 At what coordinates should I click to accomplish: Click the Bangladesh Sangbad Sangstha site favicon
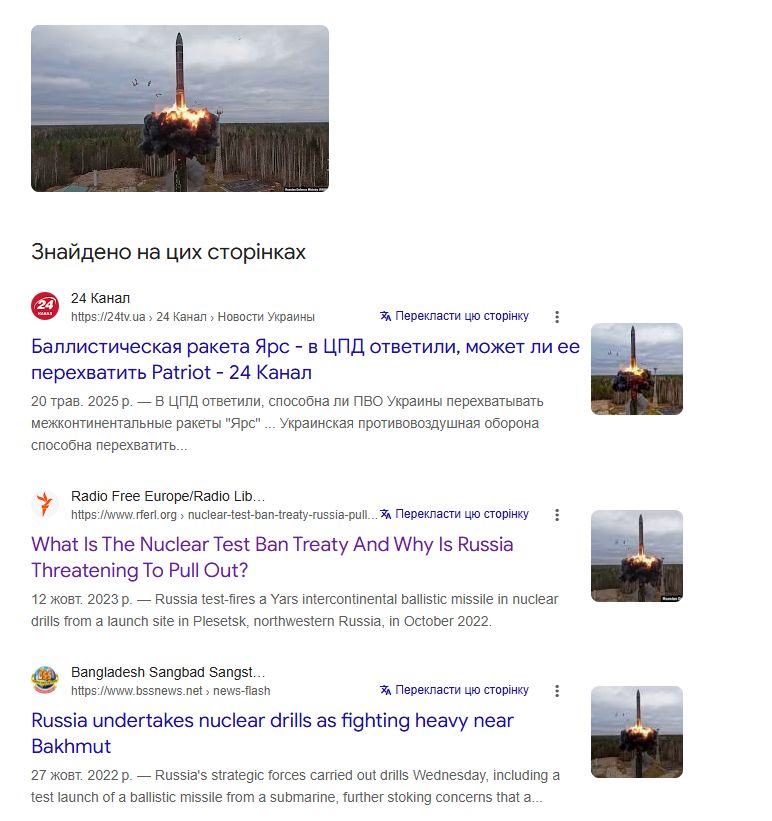click(45, 680)
